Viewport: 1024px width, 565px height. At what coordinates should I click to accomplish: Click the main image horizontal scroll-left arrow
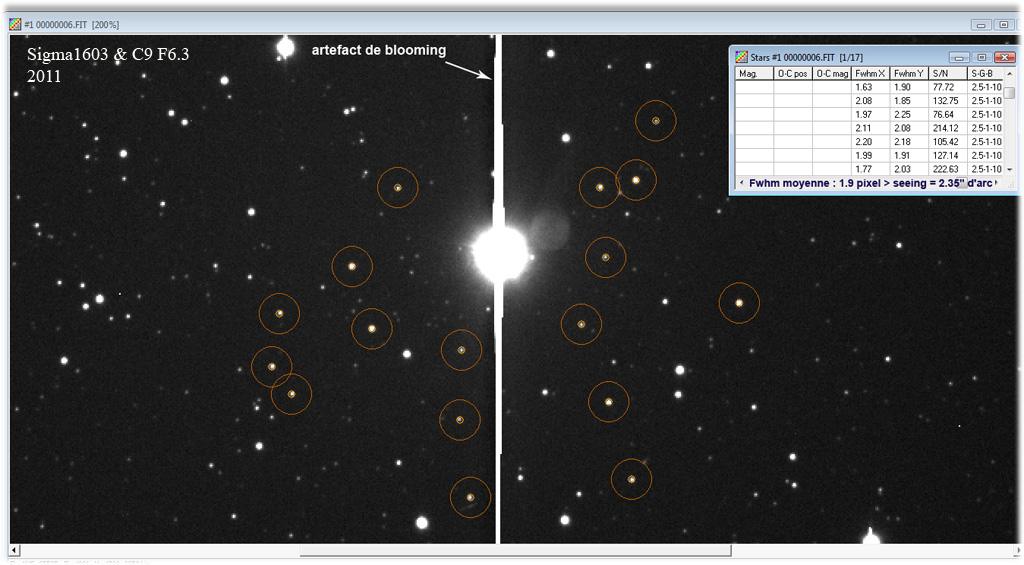point(14,550)
